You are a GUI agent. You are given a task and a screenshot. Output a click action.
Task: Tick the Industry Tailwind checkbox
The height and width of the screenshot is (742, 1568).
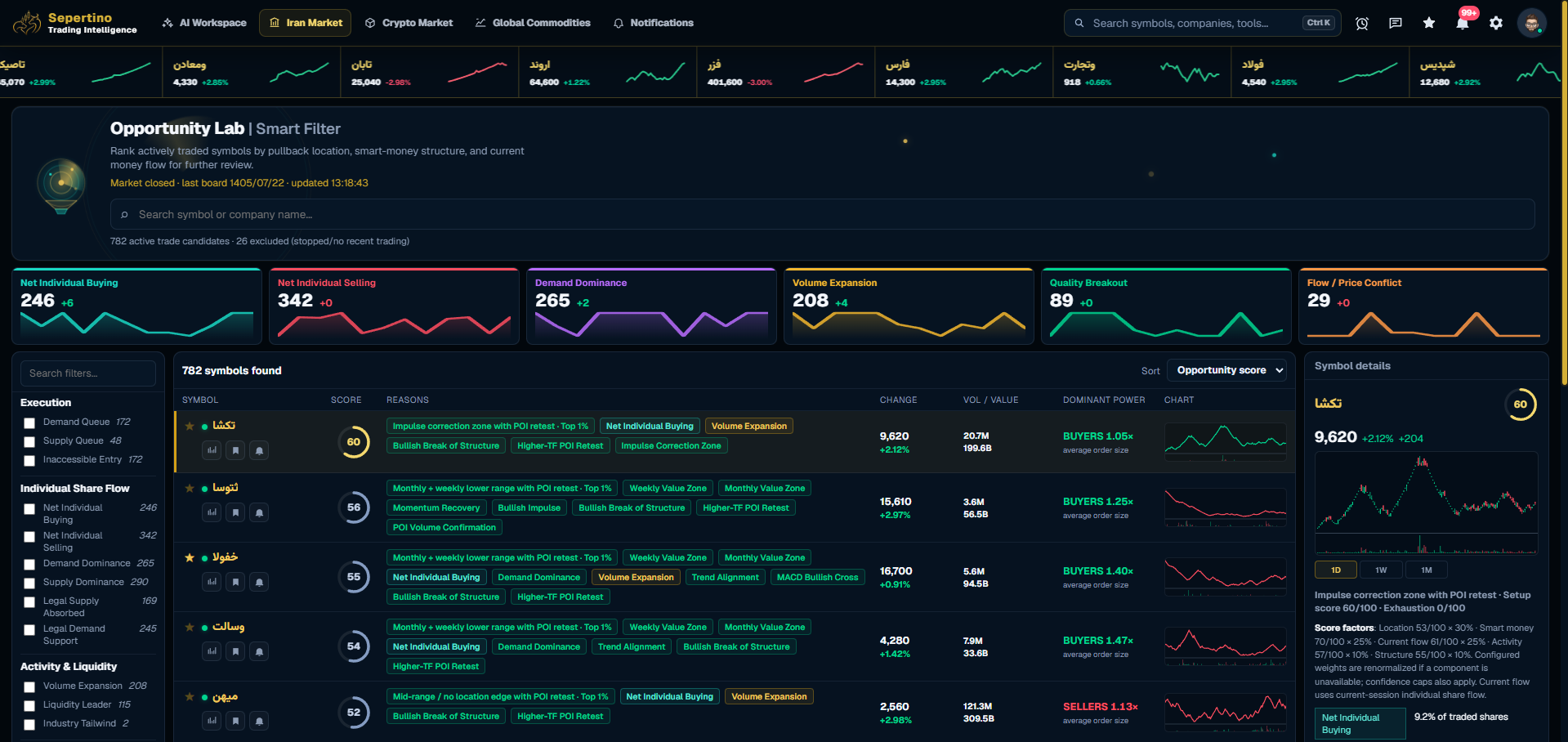coord(29,725)
